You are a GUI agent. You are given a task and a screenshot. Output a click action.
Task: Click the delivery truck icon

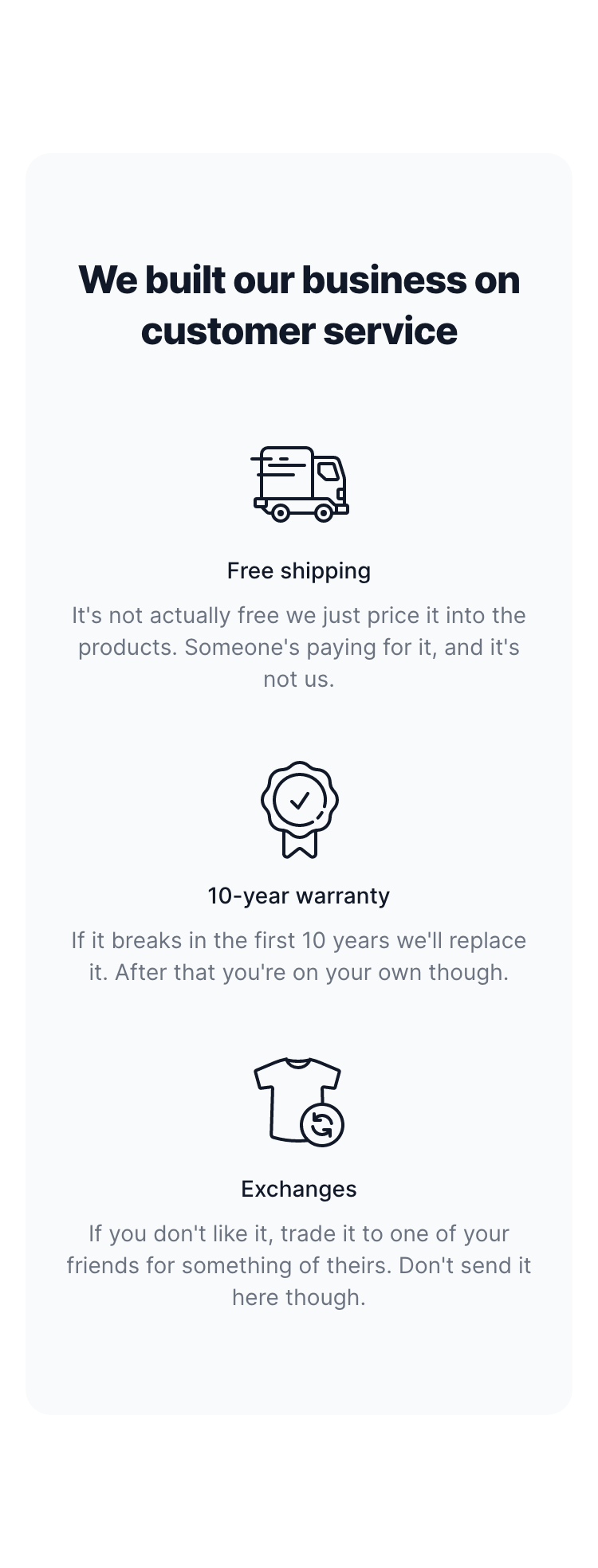coord(299,484)
